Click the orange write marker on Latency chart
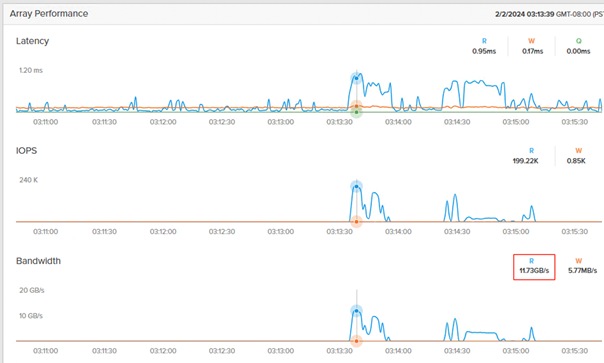 pyautogui.click(x=357, y=106)
